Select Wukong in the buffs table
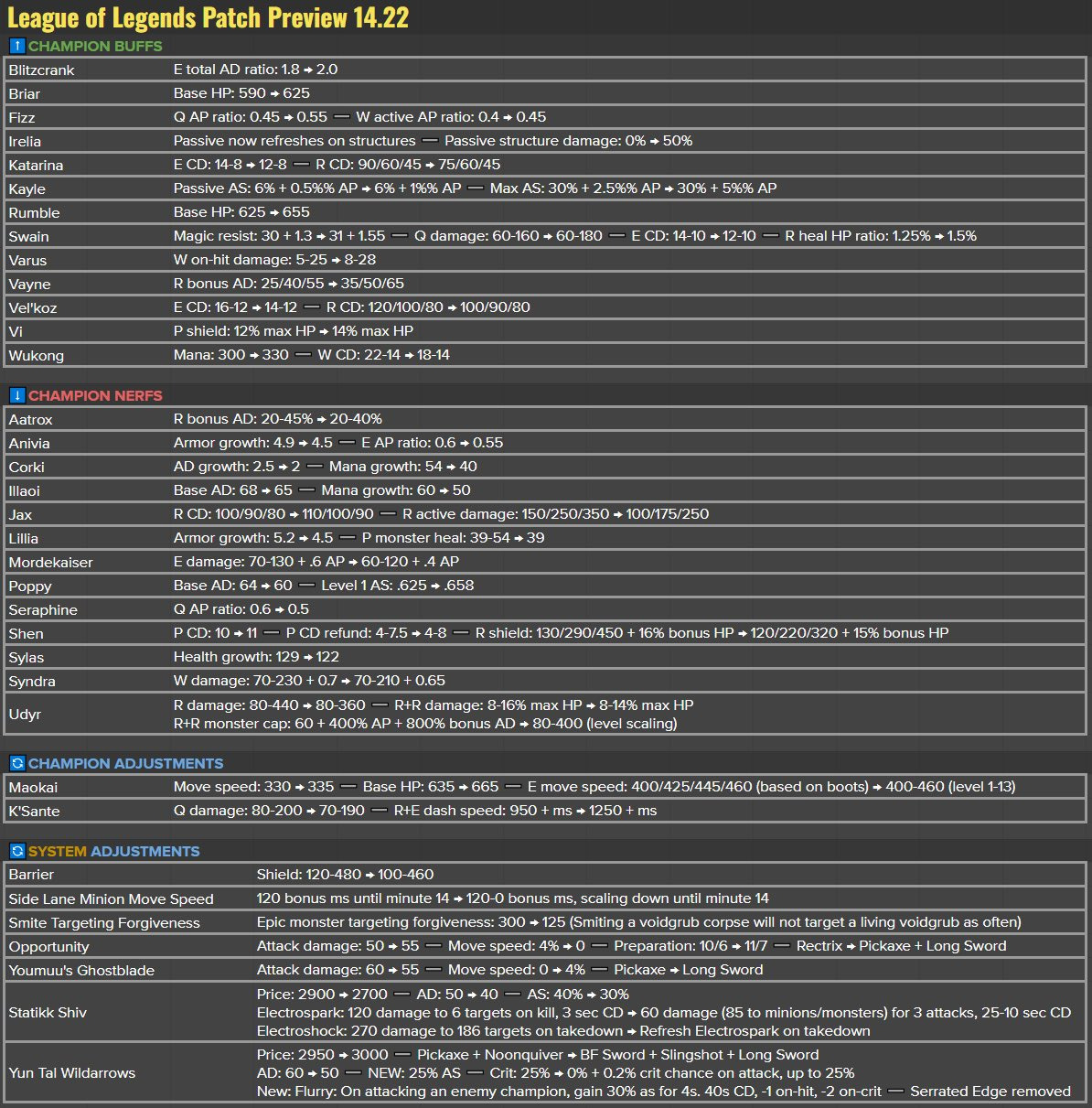The height and width of the screenshot is (1108, 1092). (37, 356)
